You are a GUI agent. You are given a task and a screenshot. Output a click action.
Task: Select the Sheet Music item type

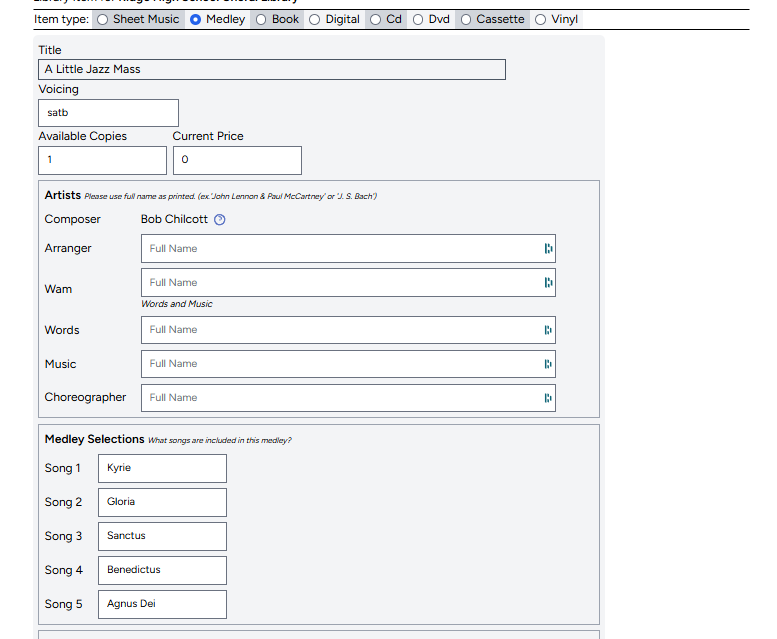point(103,19)
